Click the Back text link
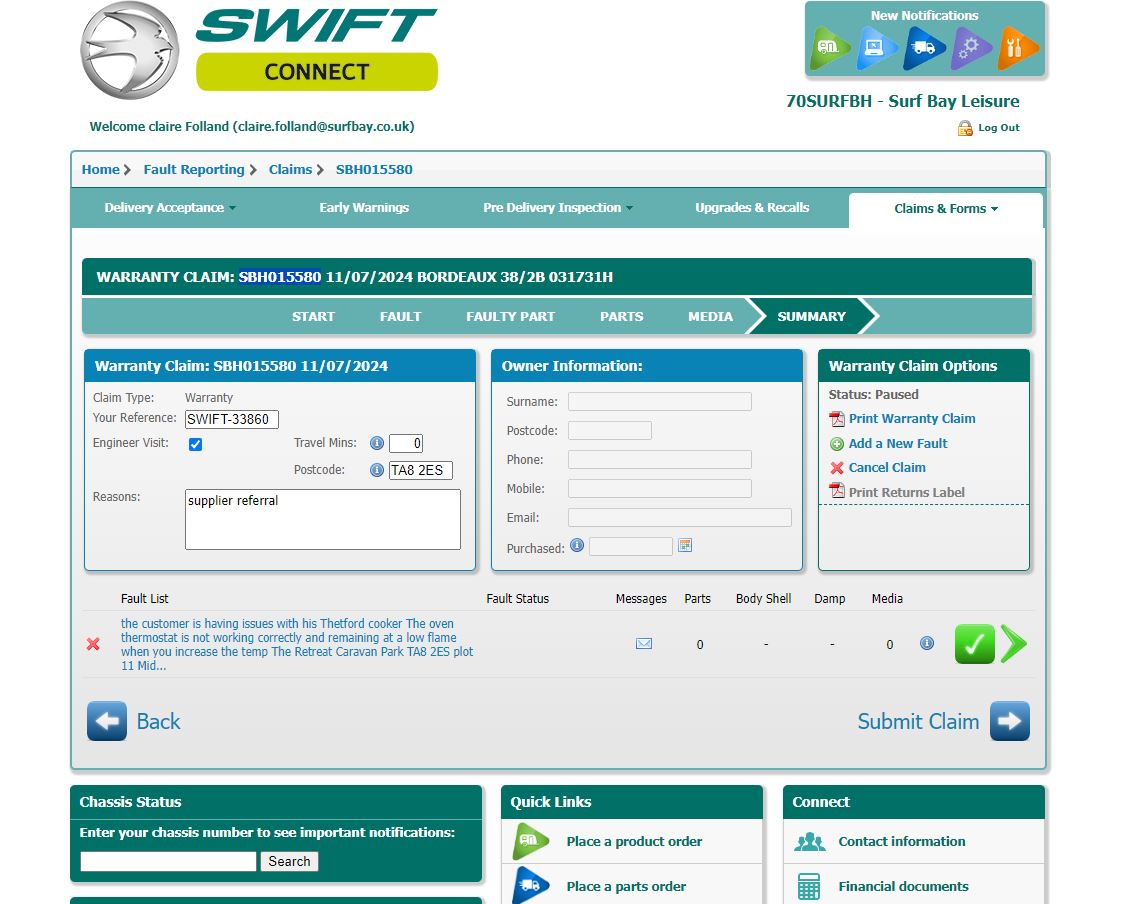The height and width of the screenshot is (904, 1129). [158, 722]
